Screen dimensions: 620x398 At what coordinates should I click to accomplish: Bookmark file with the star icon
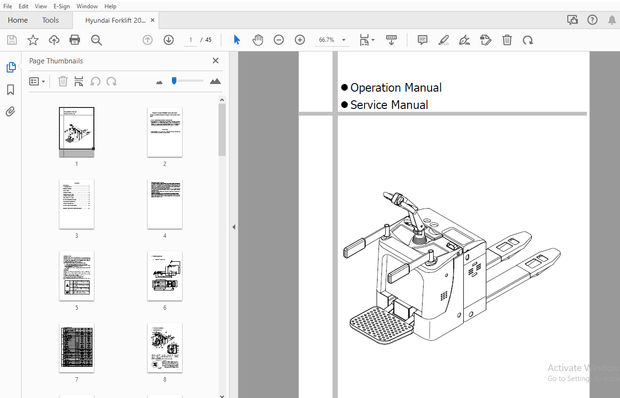pyautogui.click(x=33, y=40)
